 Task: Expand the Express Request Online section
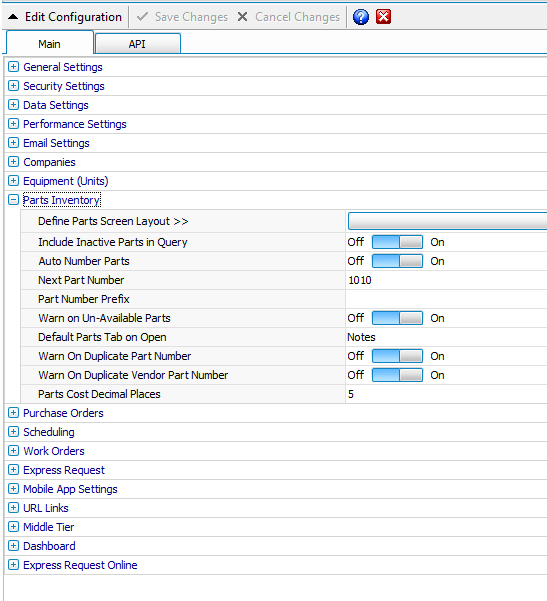(13, 565)
